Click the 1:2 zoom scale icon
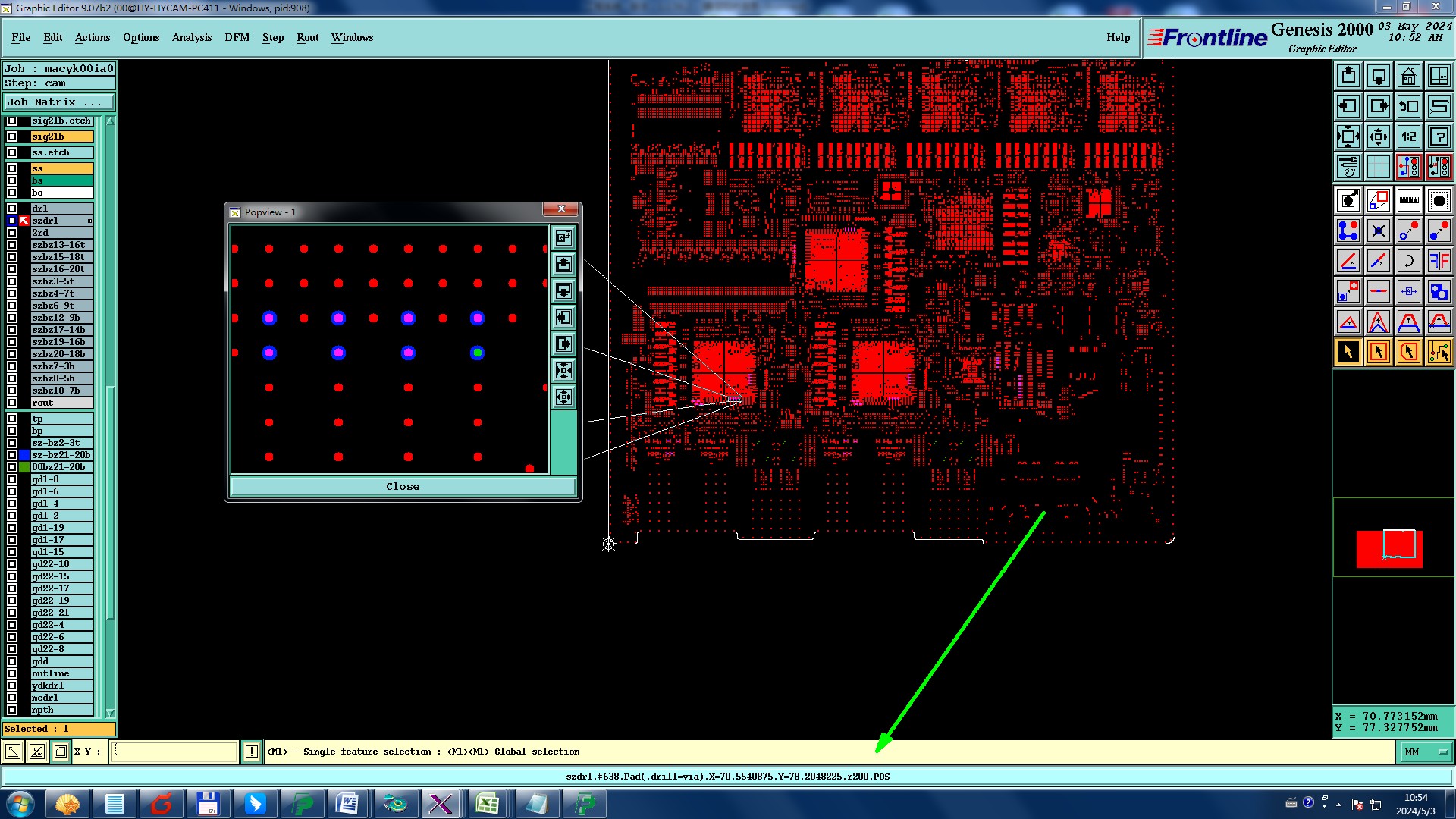Viewport: 1456px width, 819px height. point(1408,136)
